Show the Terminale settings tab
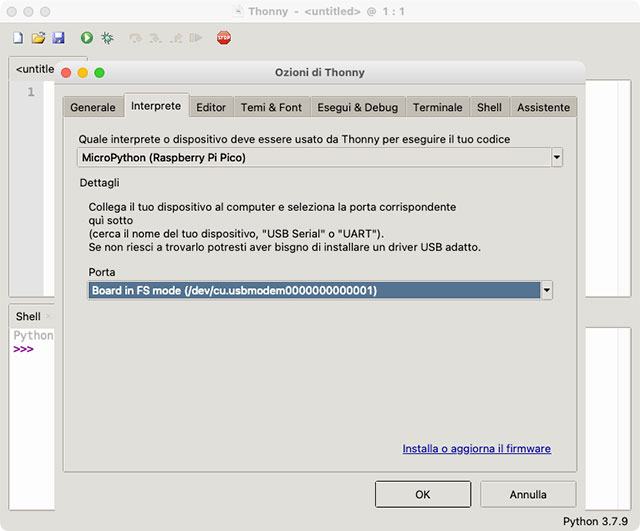640x531 pixels. tap(438, 107)
